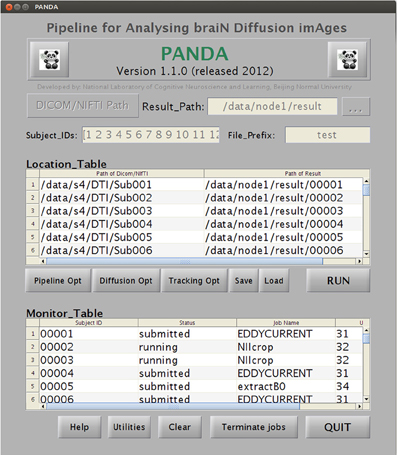The width and height of the screenshot is (397, 455).
Task: Click Location_Table horizontal scroll right arrow
Action: pos(359,261)
